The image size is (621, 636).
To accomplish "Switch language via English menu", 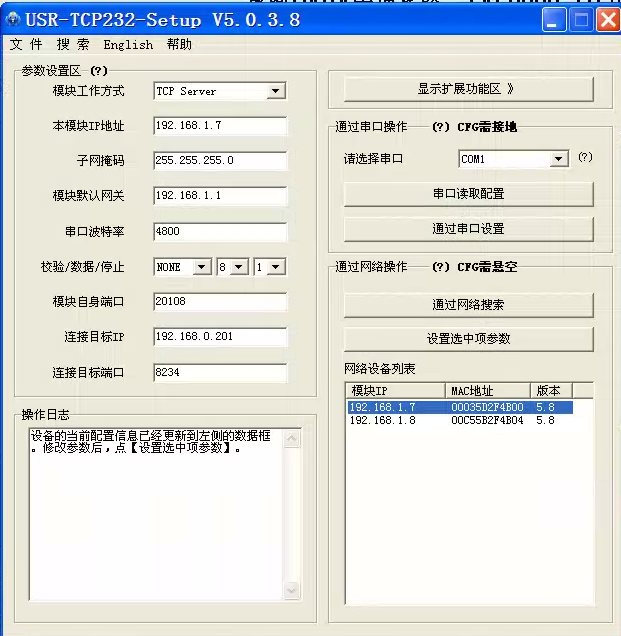I will (128, 45).
